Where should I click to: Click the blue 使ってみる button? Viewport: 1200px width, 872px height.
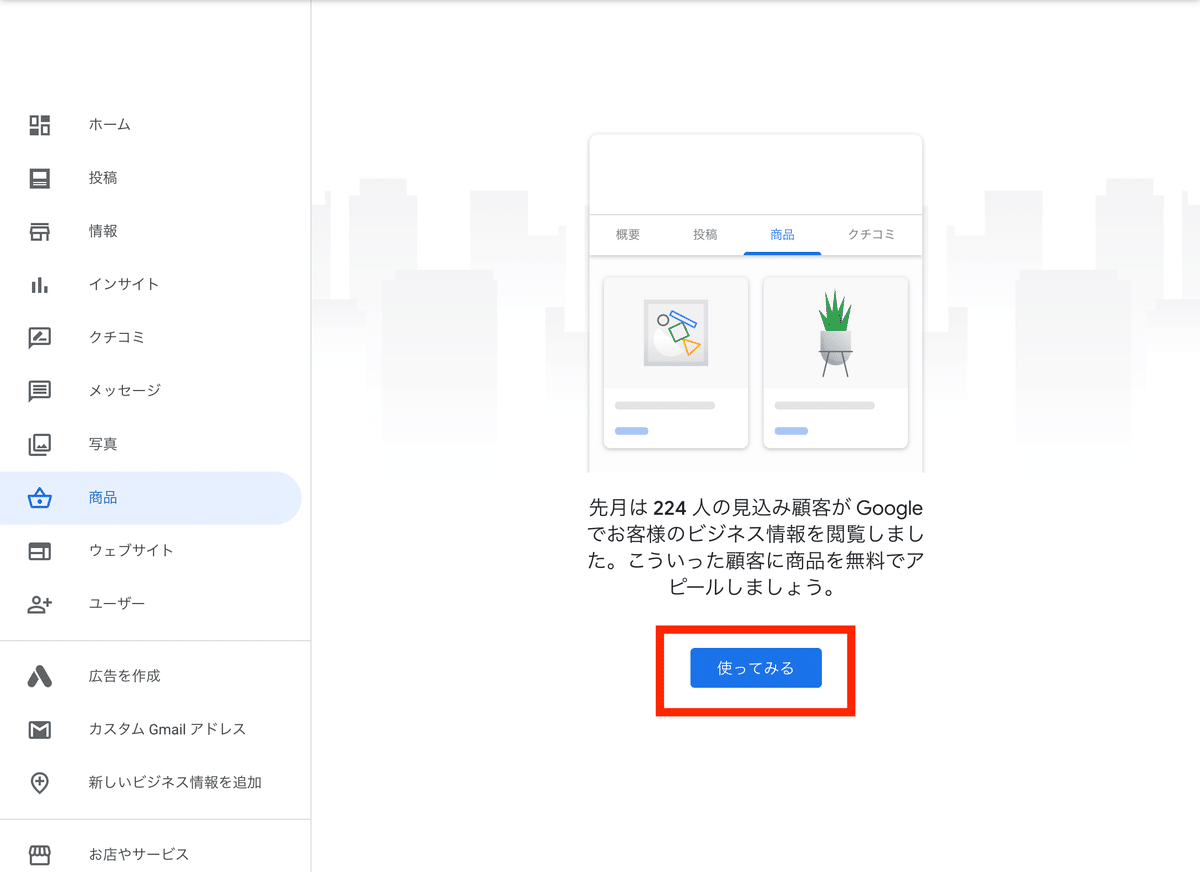click(756, 668)
